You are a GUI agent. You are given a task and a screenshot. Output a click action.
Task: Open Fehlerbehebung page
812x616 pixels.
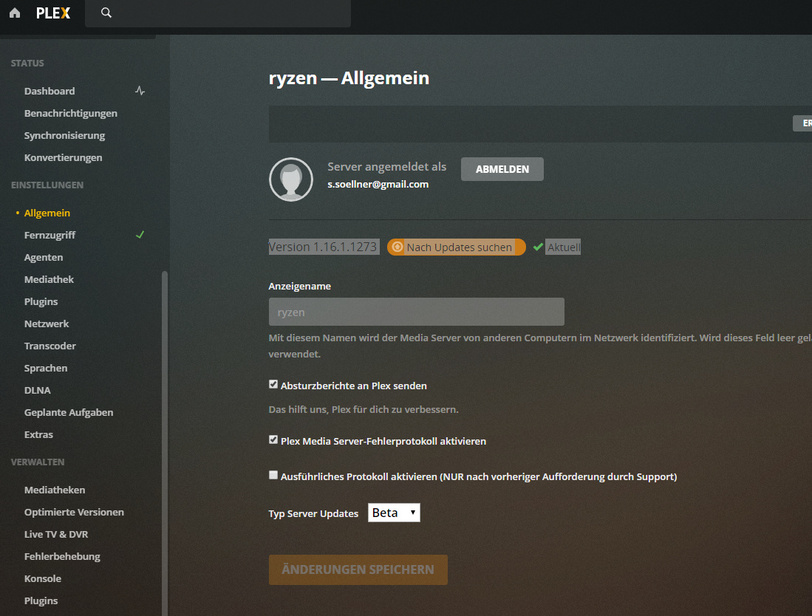[x=62, y=556]
